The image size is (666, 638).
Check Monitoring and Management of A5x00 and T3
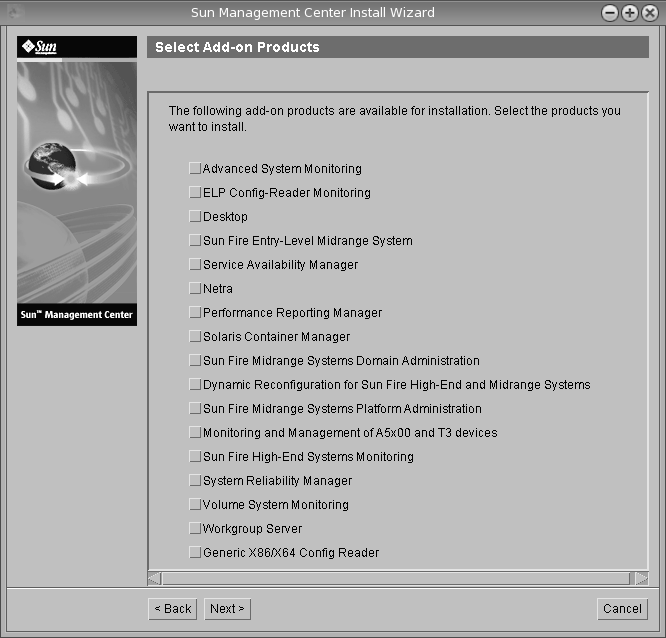195,432
